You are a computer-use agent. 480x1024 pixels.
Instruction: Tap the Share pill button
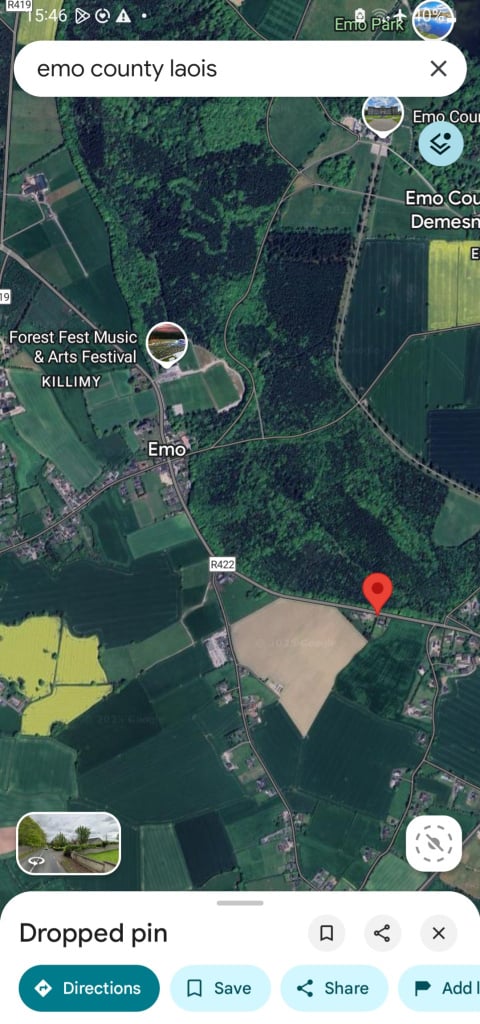coord(334,988)
